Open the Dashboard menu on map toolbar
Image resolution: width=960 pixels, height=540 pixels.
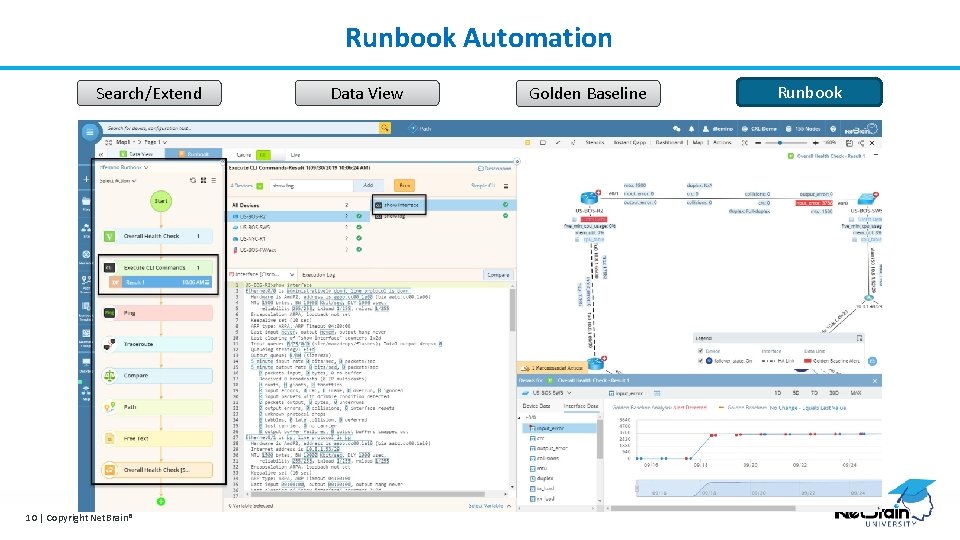669,142
